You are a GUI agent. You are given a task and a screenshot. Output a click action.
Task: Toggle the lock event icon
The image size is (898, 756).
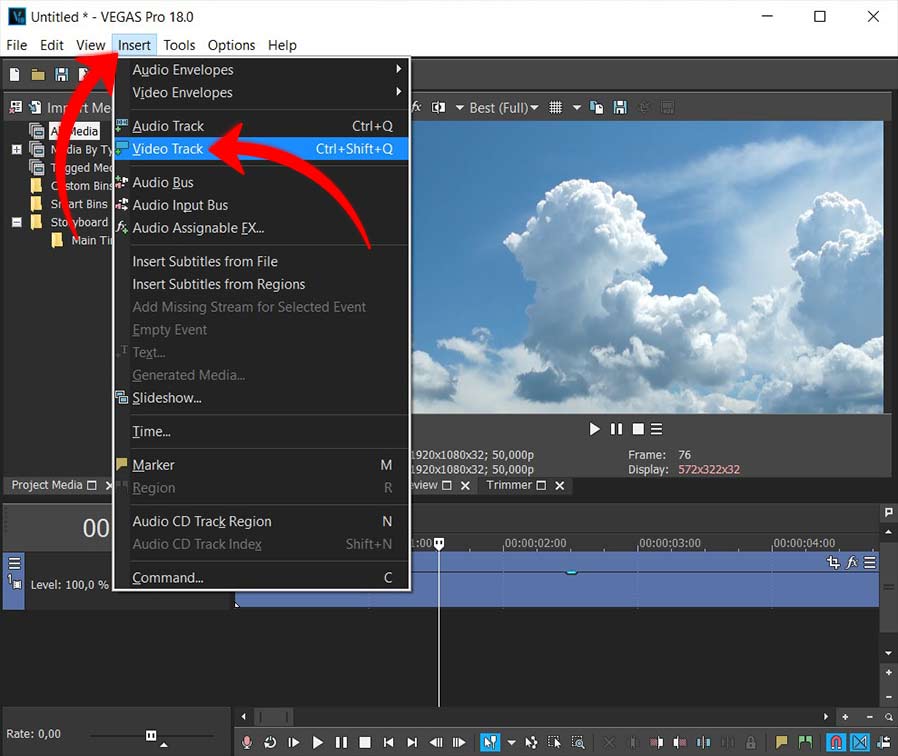[x=750, y=743]
